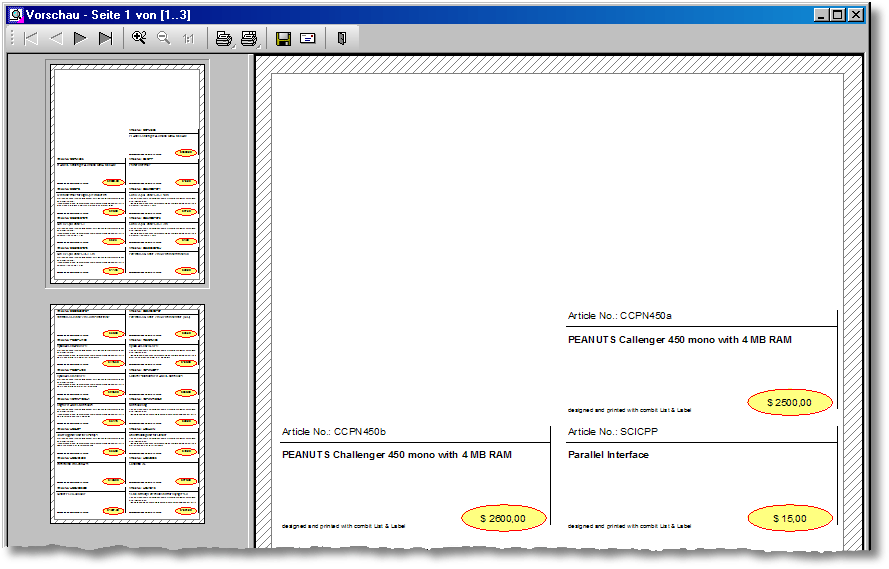This screenshot has width=889, height=569.
Task: Click the $ 15,00 price ellipse
Action: pos(790,519)
